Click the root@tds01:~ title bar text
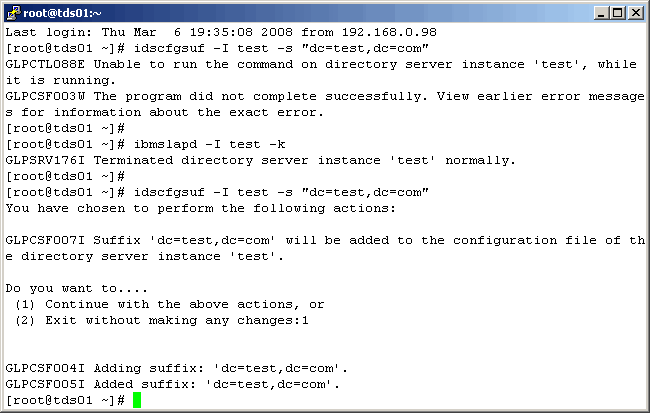This screenshot has height=413, width=650. coord(62,12)
